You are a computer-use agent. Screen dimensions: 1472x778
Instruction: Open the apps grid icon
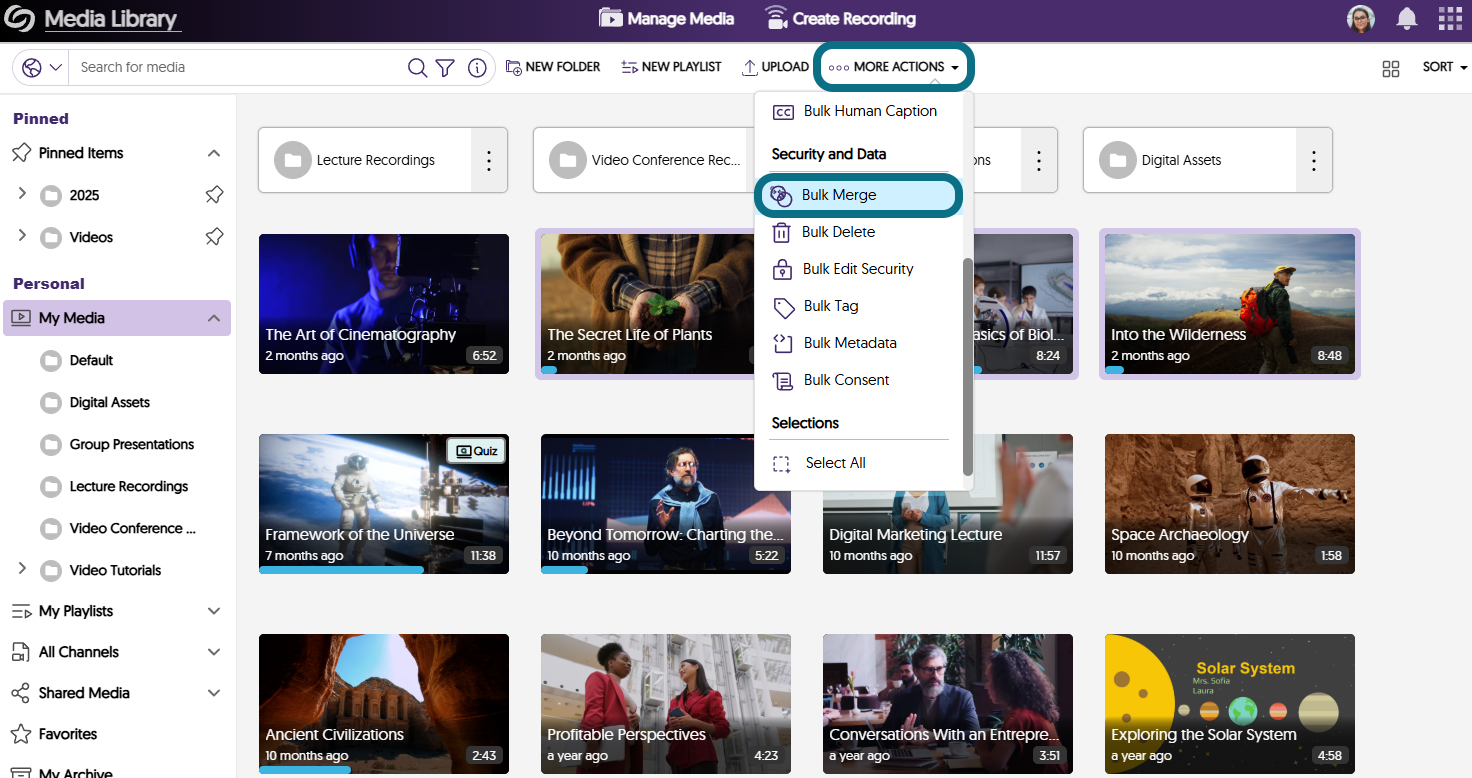(1449, 19)
